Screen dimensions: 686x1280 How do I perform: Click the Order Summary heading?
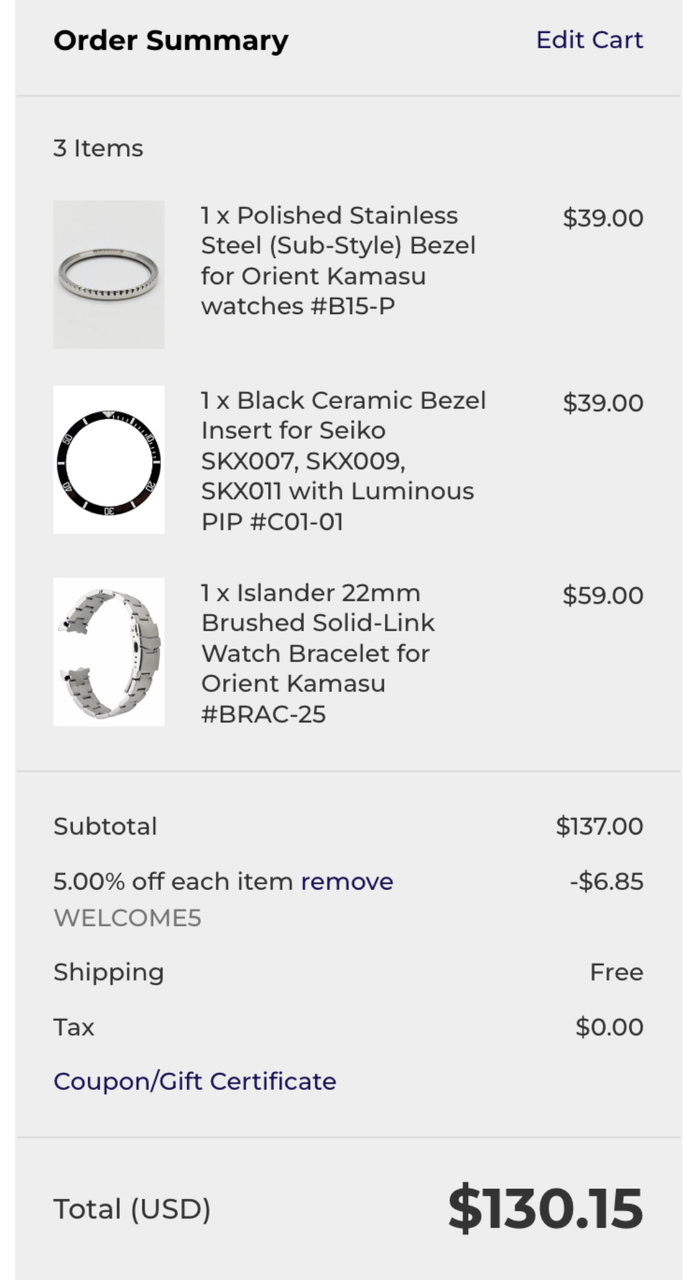(x=170, y=41)
